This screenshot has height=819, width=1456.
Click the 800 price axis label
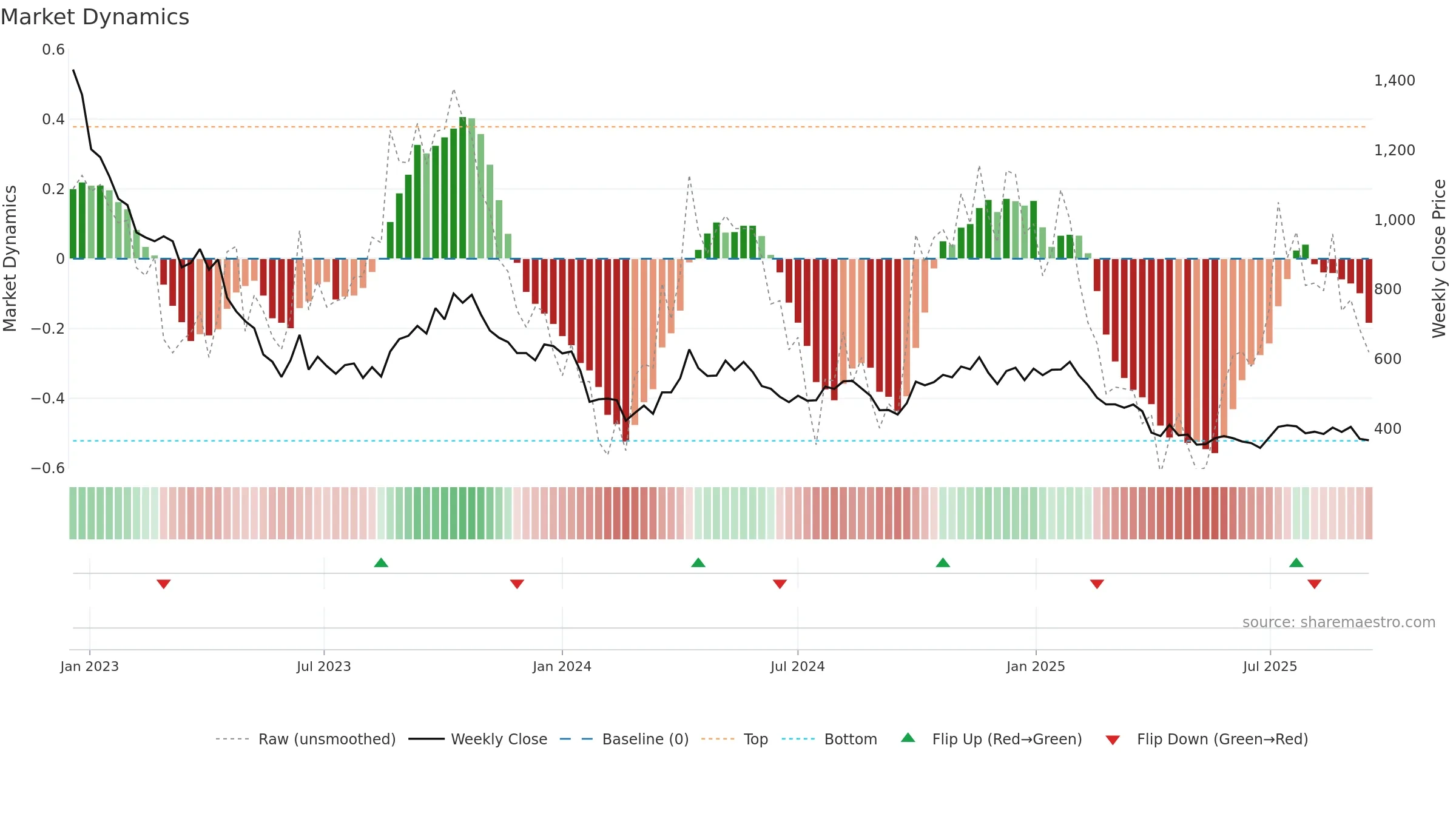click(x=1388, y=289)
